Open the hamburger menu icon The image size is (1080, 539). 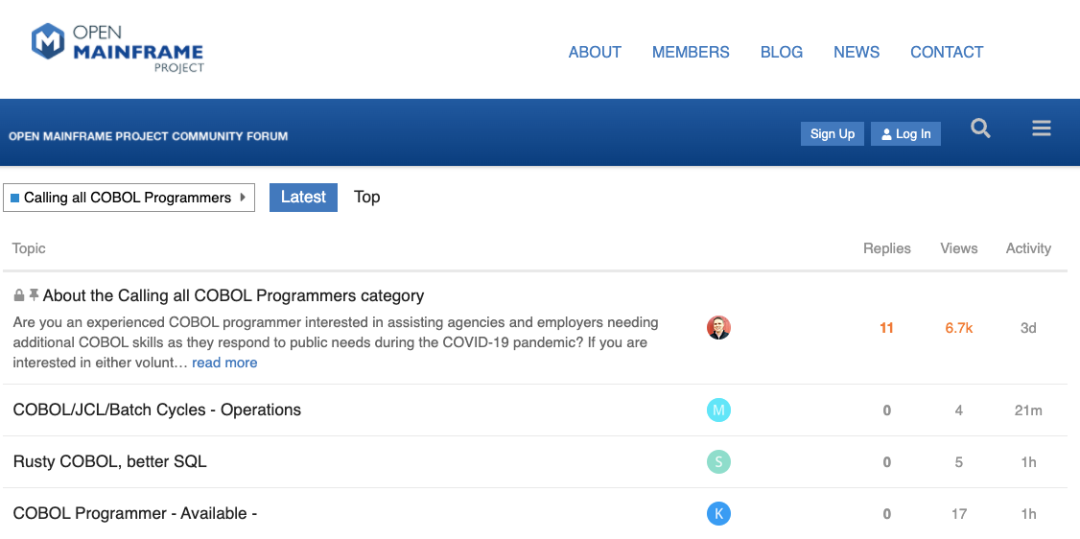coord(1041,129)
